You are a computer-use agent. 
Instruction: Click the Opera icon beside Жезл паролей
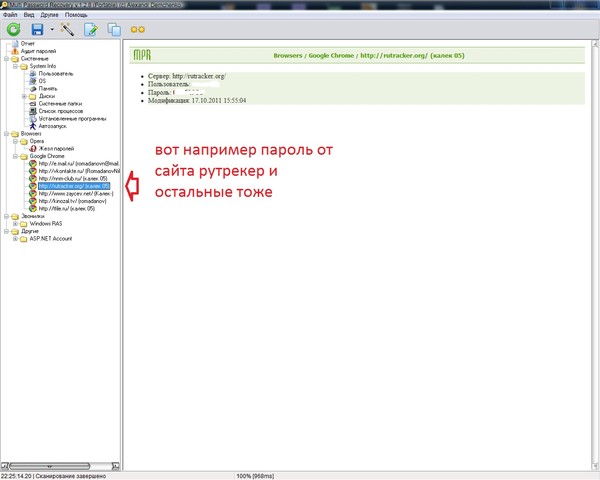33,149
